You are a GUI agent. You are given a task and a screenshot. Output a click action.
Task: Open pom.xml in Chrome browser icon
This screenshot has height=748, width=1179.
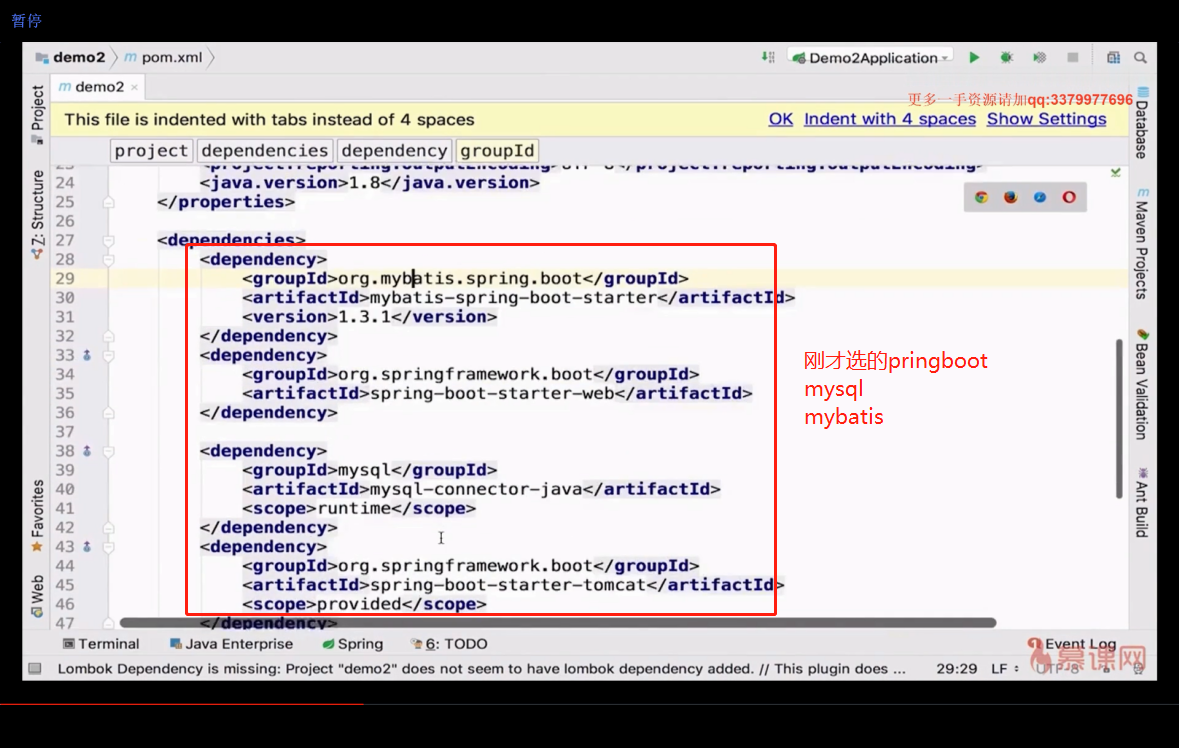(x=981, y=198)
